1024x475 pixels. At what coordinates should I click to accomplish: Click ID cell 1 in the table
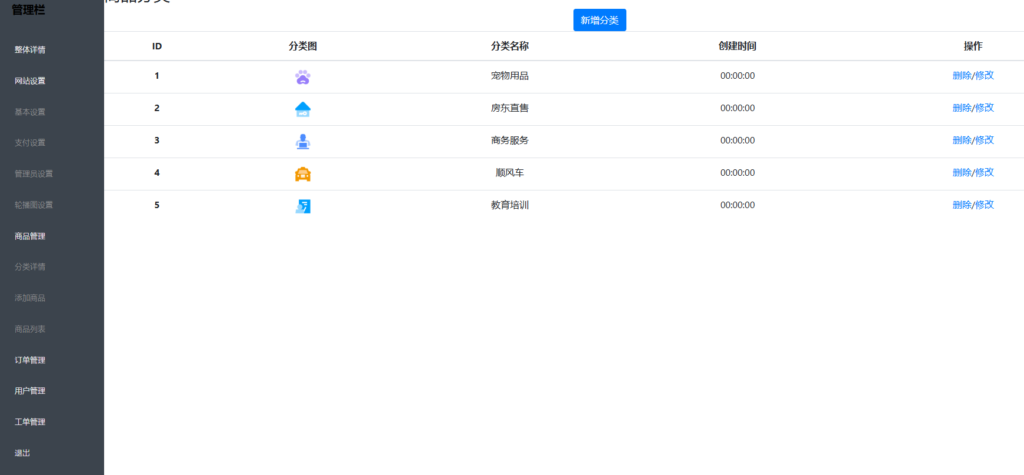pyautogui.click(x=157, y=76)
